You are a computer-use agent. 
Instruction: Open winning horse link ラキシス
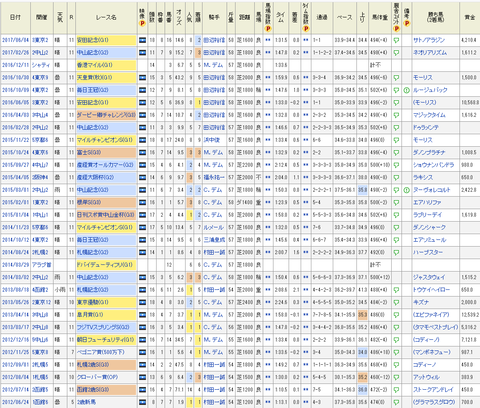(x=423, y=177)
